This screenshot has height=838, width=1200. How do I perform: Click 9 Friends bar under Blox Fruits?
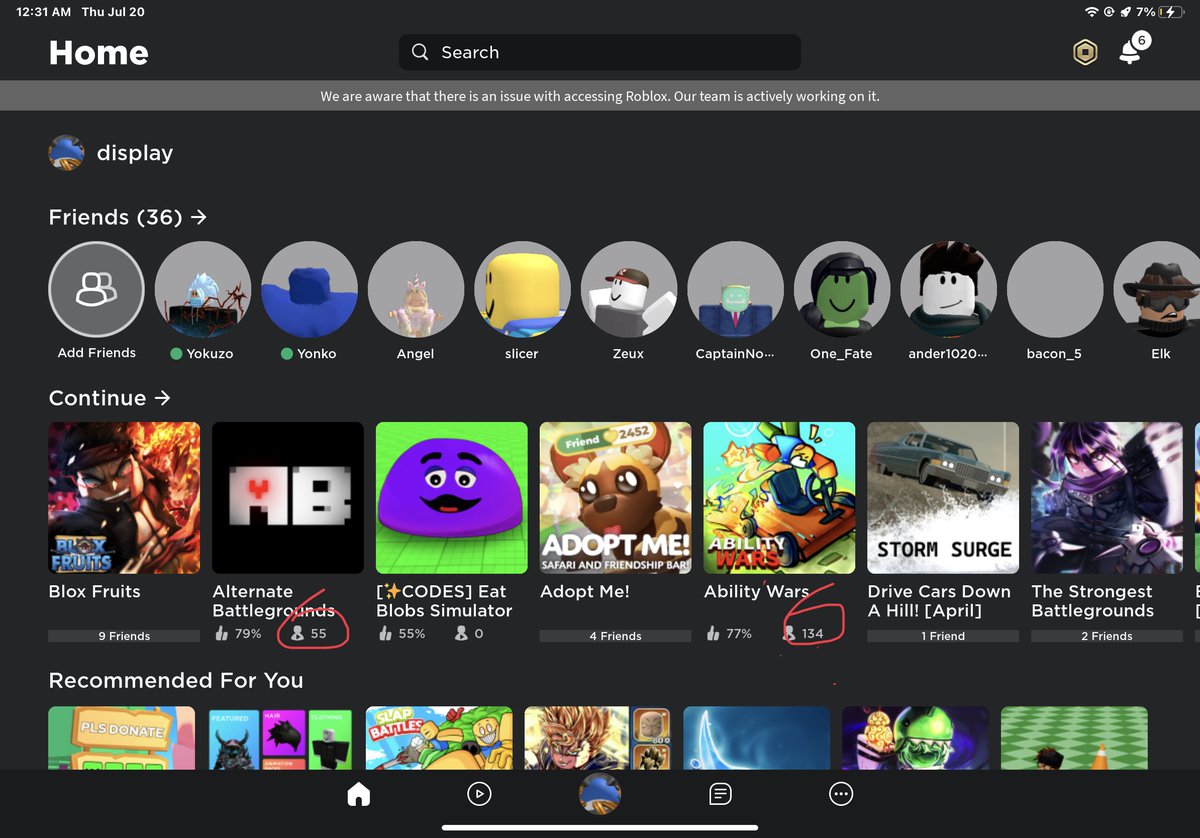[x=124, y=636]
